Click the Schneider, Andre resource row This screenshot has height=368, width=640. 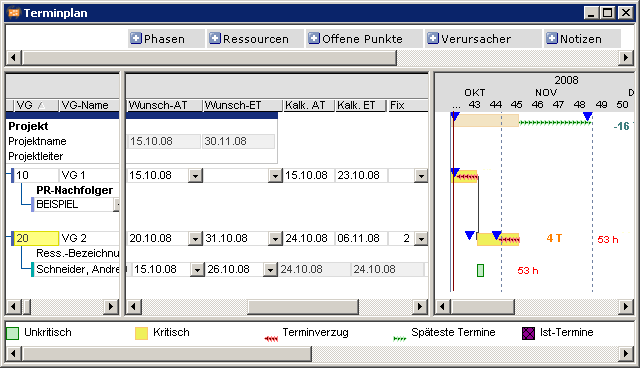[x=77, y=269]
